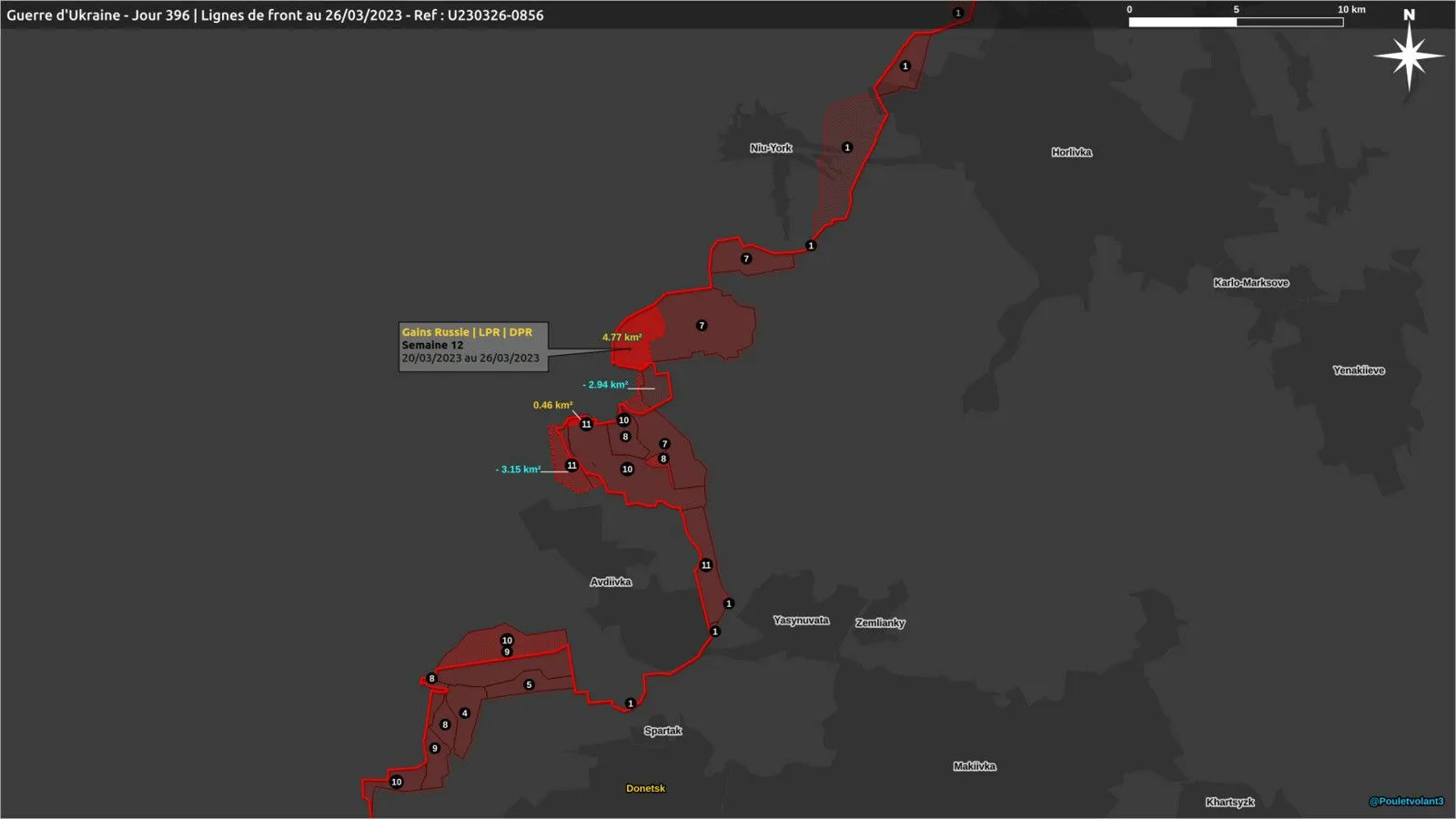This screenshot has height=819, width=1456.
Task: Click the white-and-black scale bar
Action: [1236, 22]
